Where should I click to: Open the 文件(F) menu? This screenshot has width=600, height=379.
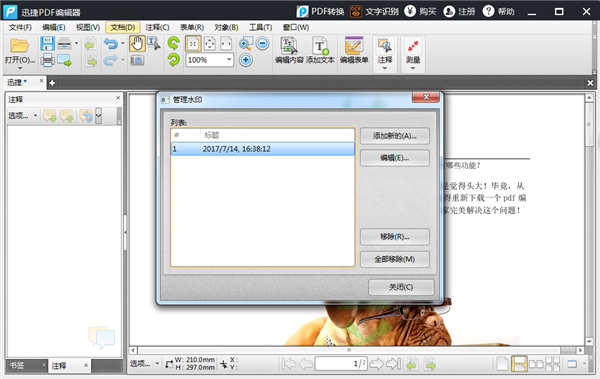pyautogui.click(x=20, y=28)
